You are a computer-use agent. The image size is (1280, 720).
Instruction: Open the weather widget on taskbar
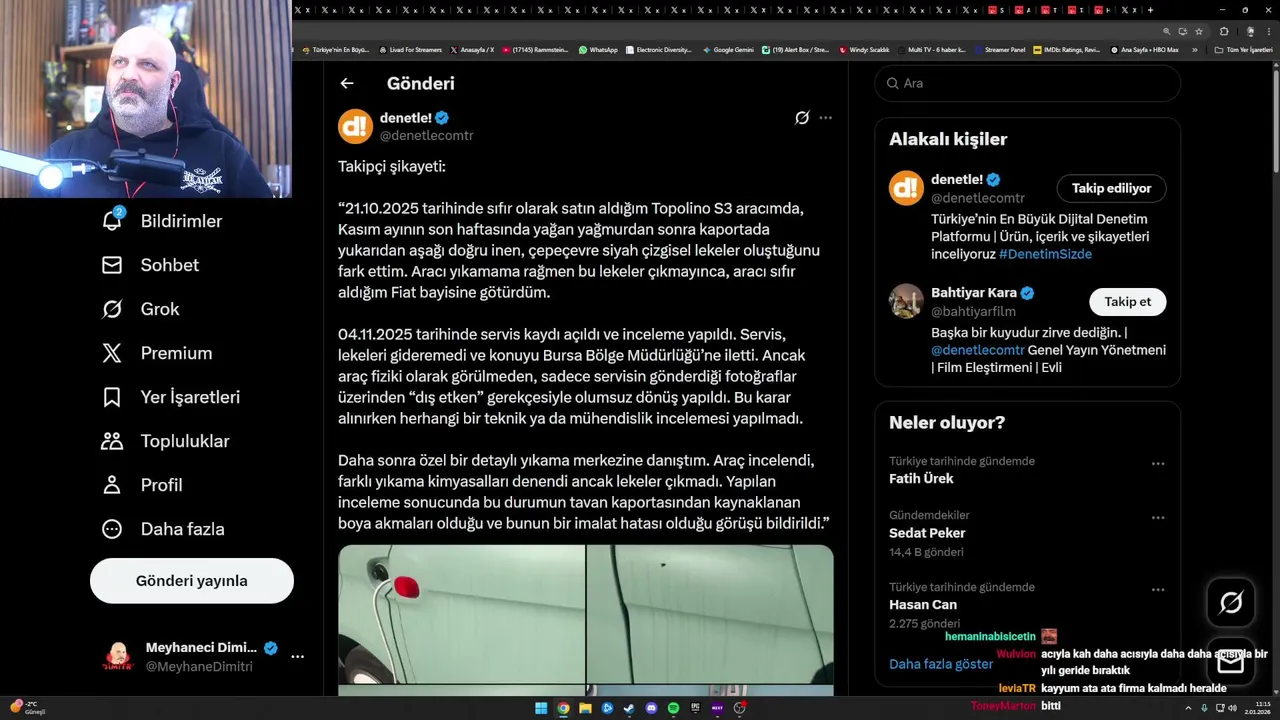[29, 708]
